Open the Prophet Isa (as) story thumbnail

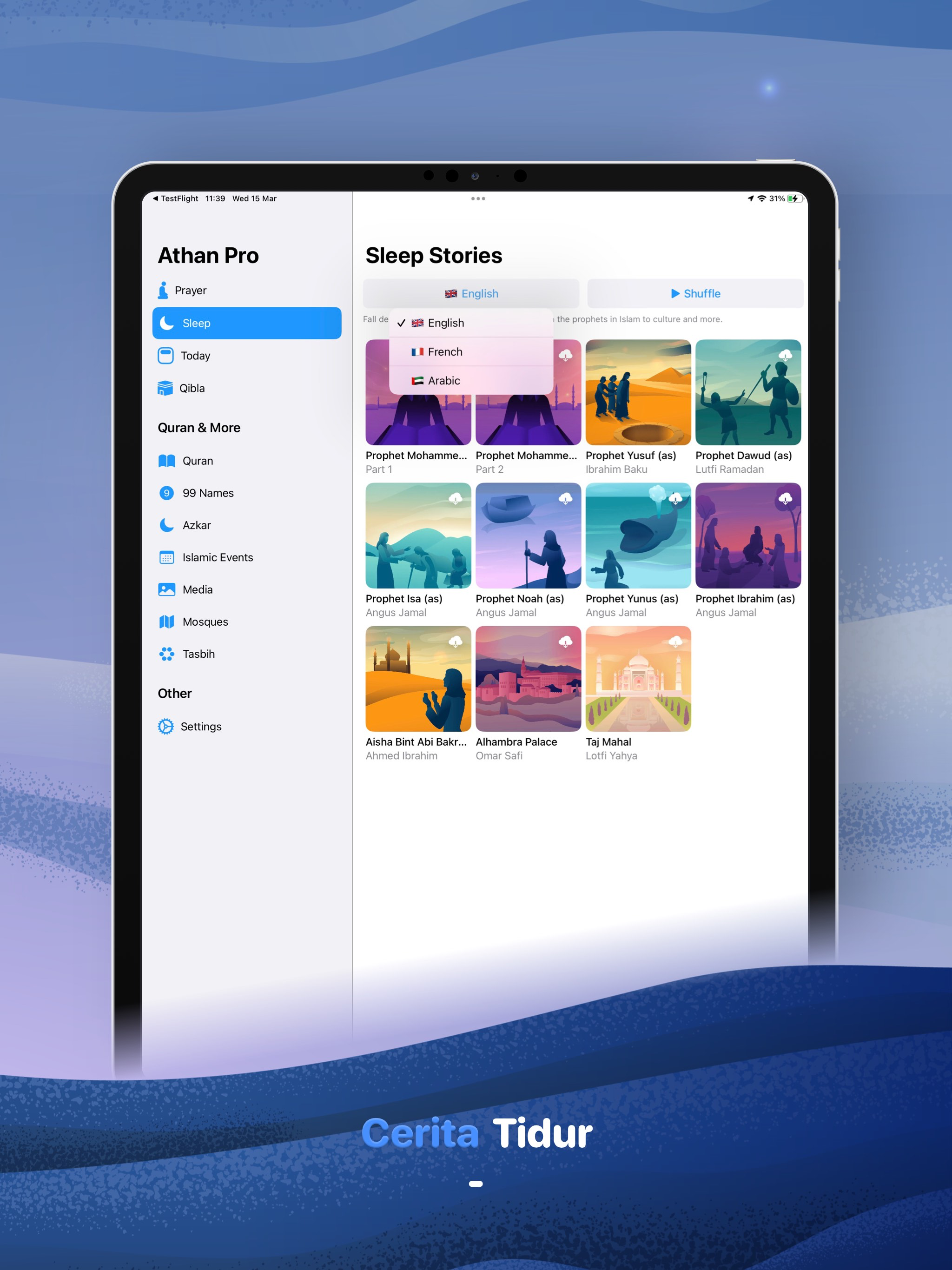coord(418,535)
